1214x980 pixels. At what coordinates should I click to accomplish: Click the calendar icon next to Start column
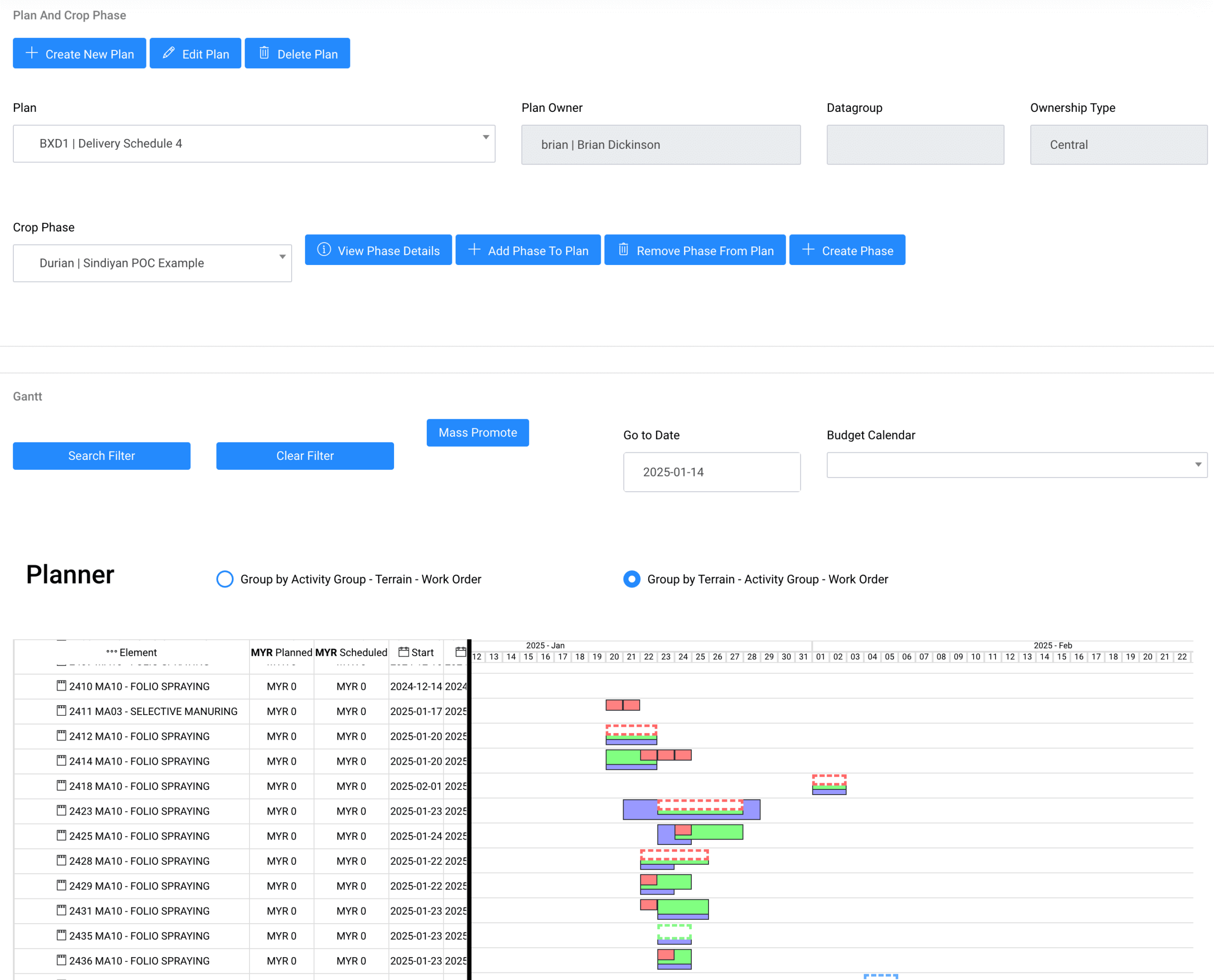pos(403,652)
